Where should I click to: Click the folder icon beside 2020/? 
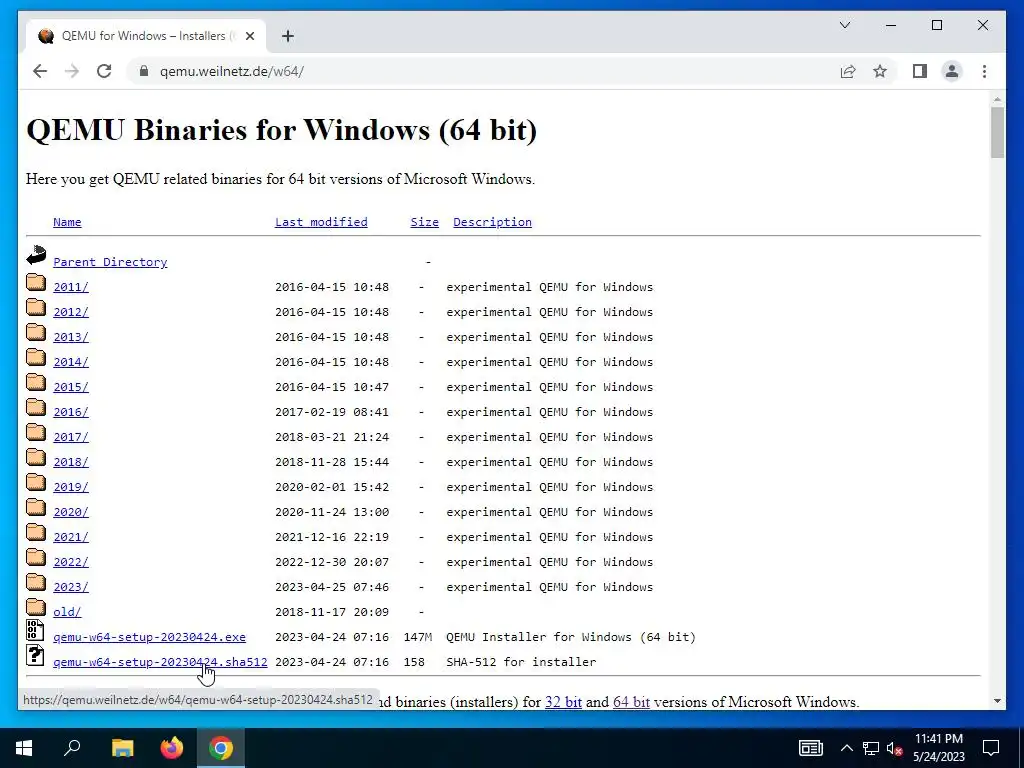(x=36, y=507)
